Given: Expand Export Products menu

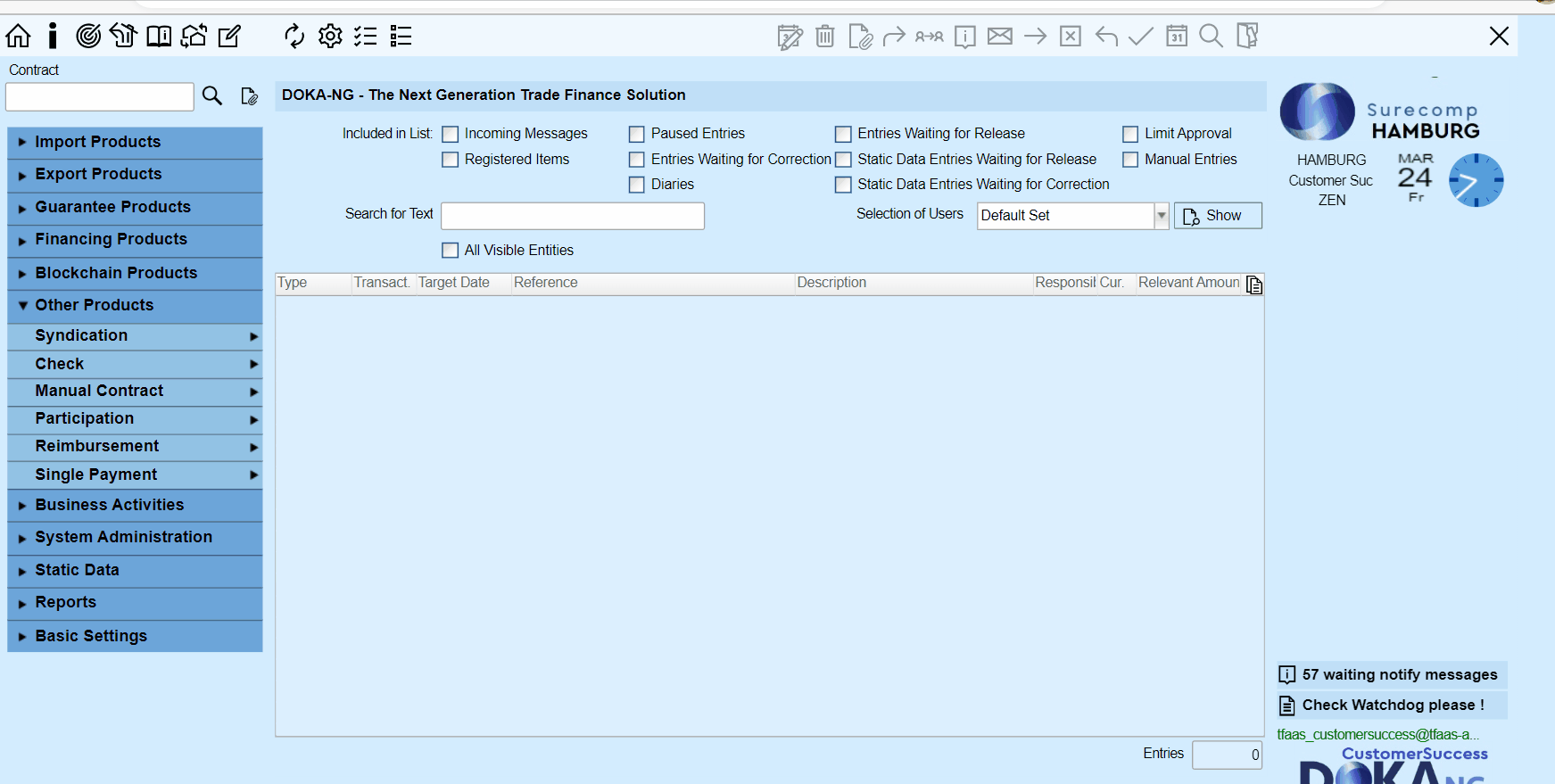Looking at the screenshot, I should (135, 175).
